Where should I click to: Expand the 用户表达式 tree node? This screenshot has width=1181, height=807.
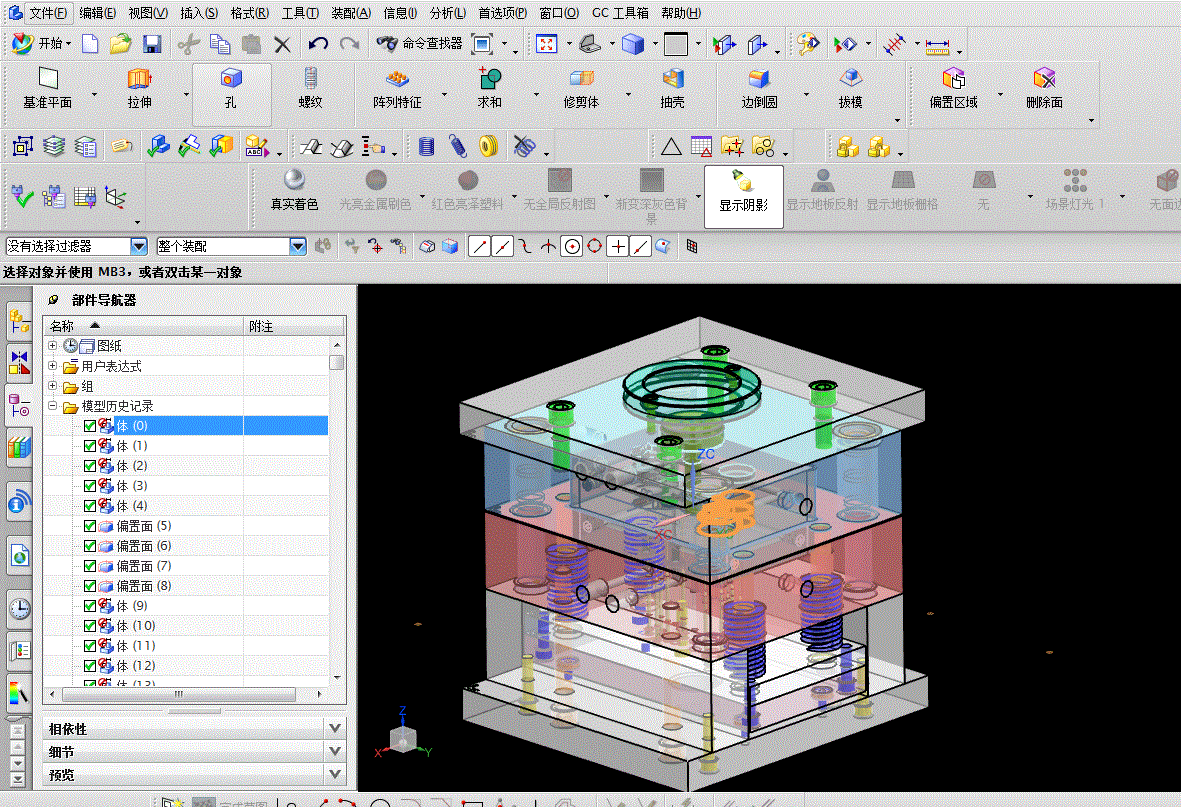pos(53,366)
